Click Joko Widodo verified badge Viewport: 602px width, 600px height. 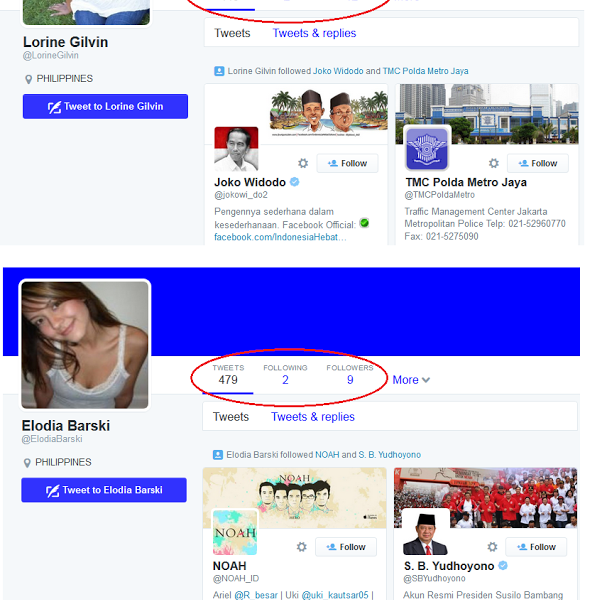(294, 182)
